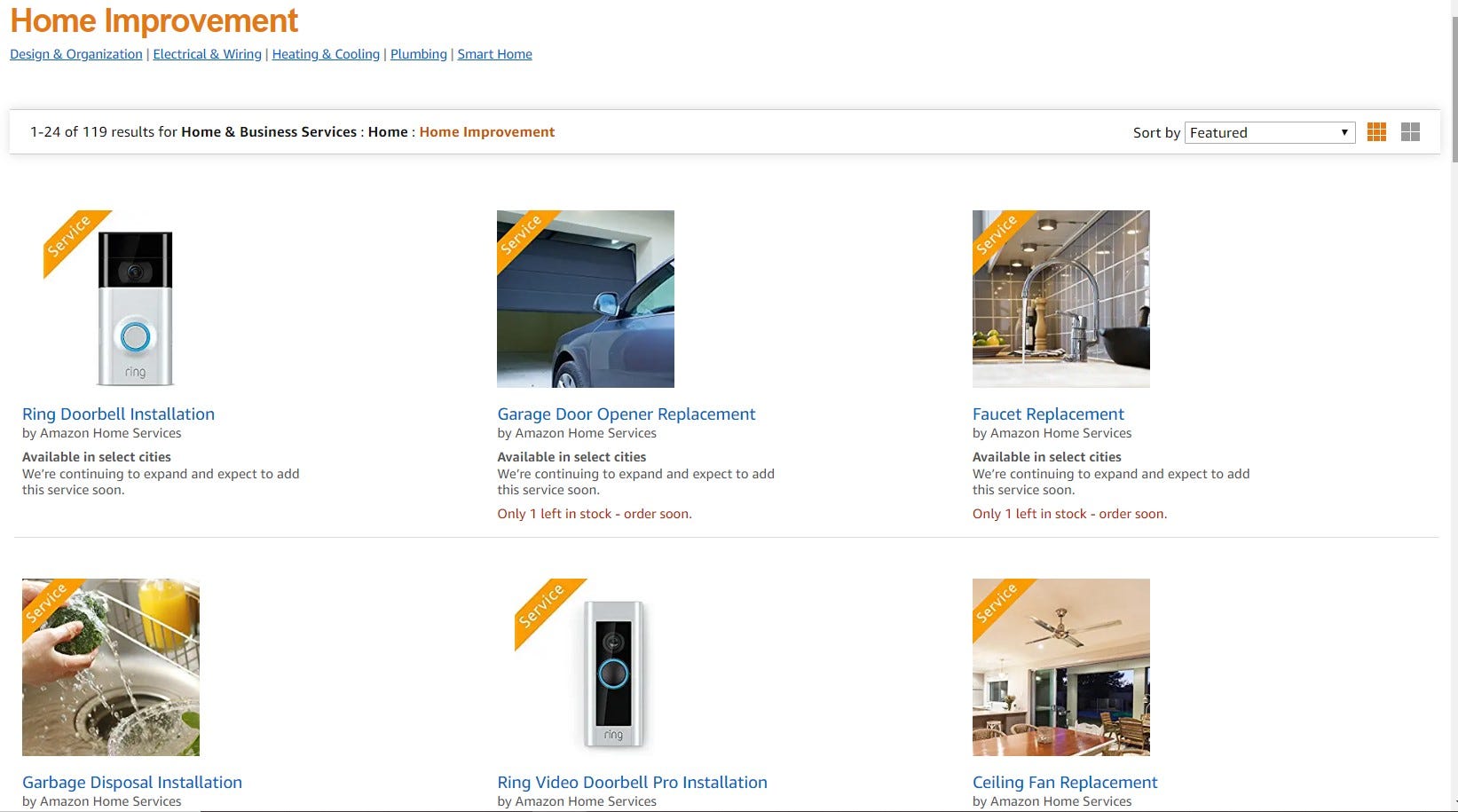
Task: Open the Sort by Featured dropdown
Action: pos(1270,132)
